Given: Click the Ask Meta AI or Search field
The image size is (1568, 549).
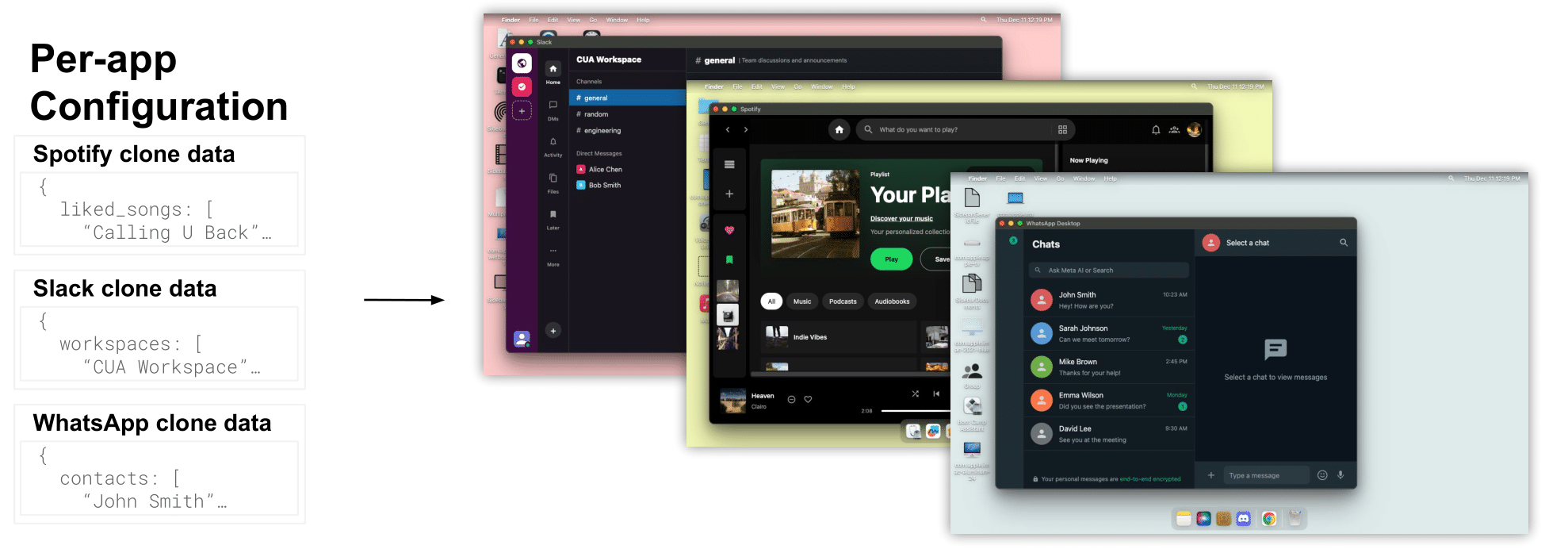Looking at the screenshot, I should 1108,271.
